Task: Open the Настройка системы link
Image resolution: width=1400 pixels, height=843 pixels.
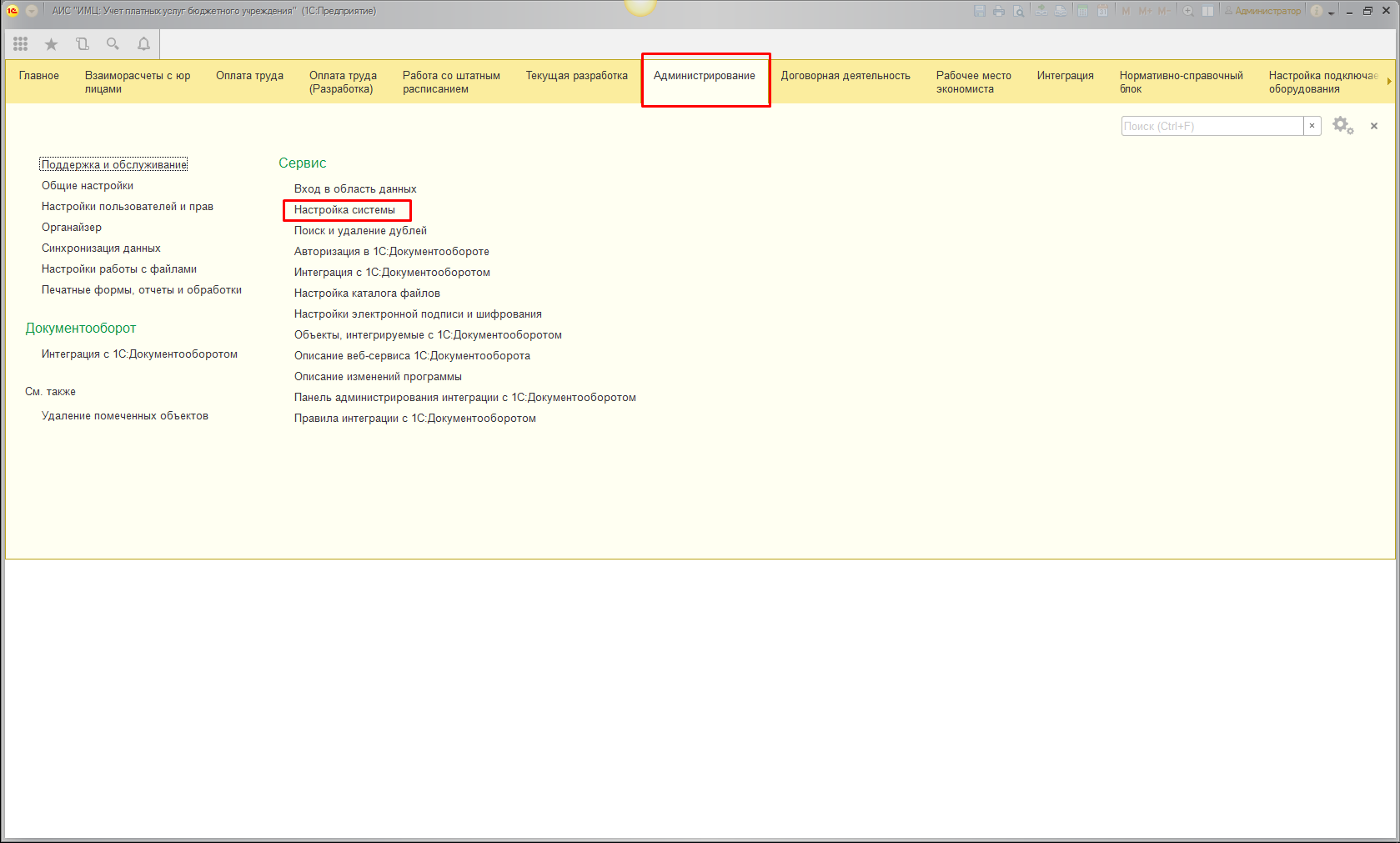Action: point(344,210)
